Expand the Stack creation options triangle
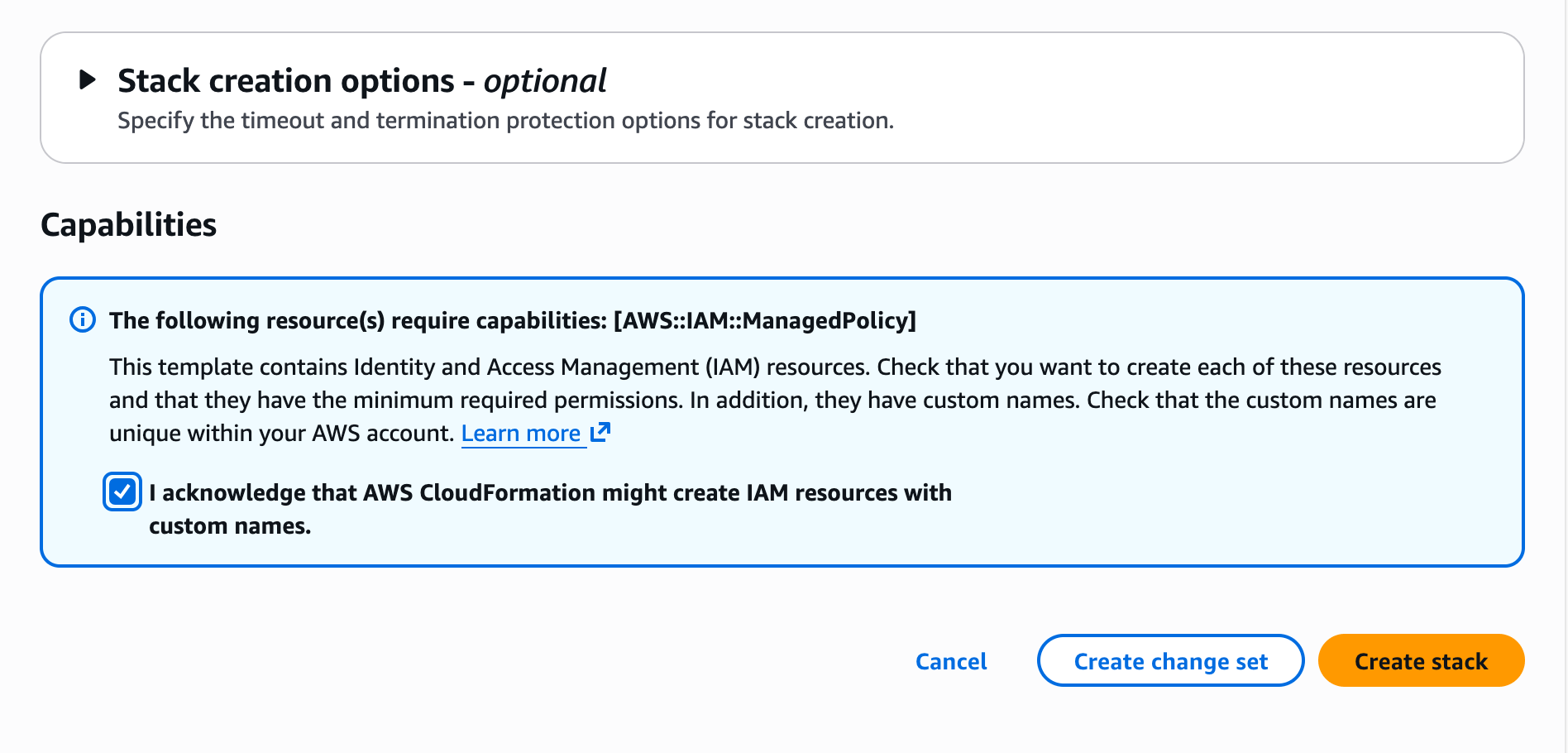This screenshot has width=1568, height=753. pos(87,80)
